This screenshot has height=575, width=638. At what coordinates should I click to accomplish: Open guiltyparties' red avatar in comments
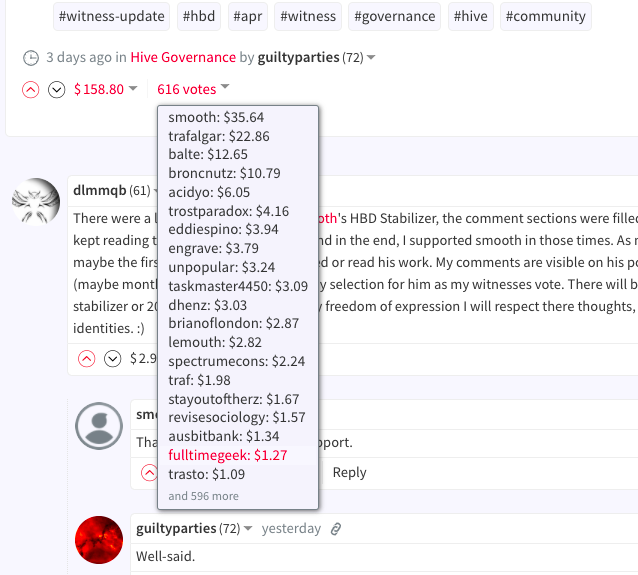[99, 540]
